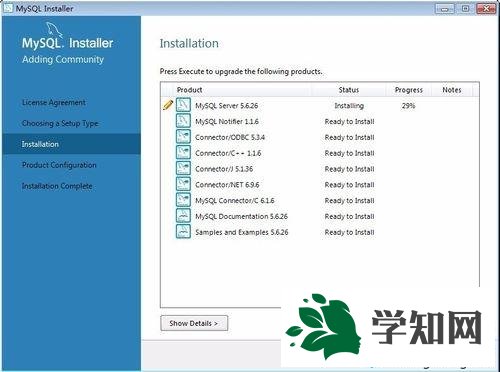500x372 pixels.
Task: Click the MySQL Server 5.6.26 product icon
Action: pyautogui.click(x=183, y=105)
